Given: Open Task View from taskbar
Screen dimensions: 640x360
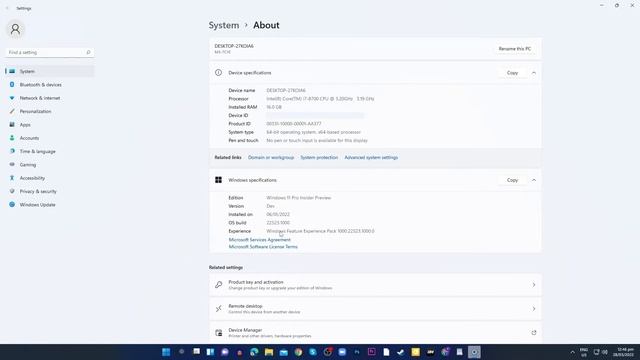Looking at the screenshot, I should coord(196,352).
